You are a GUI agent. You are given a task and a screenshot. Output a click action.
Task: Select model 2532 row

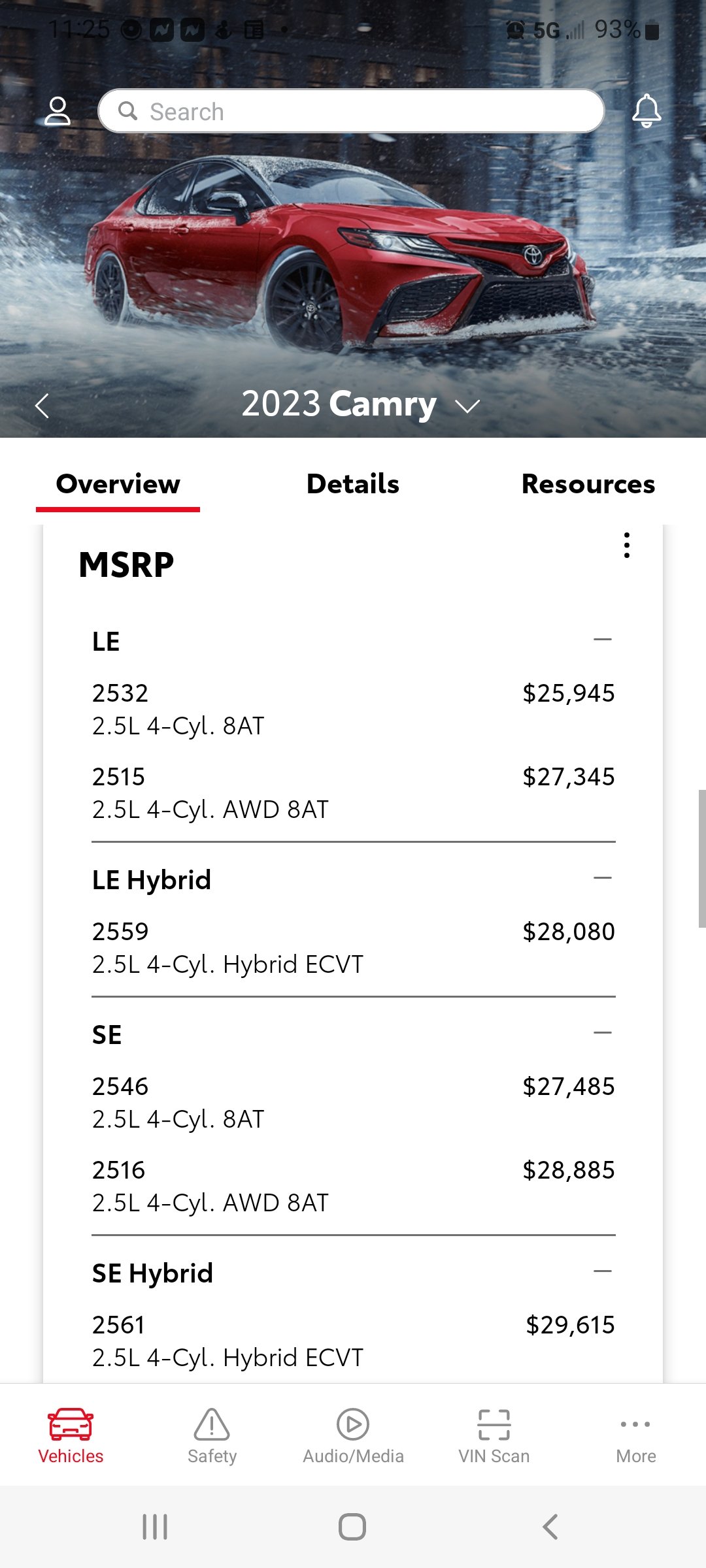tap(353, 710)
